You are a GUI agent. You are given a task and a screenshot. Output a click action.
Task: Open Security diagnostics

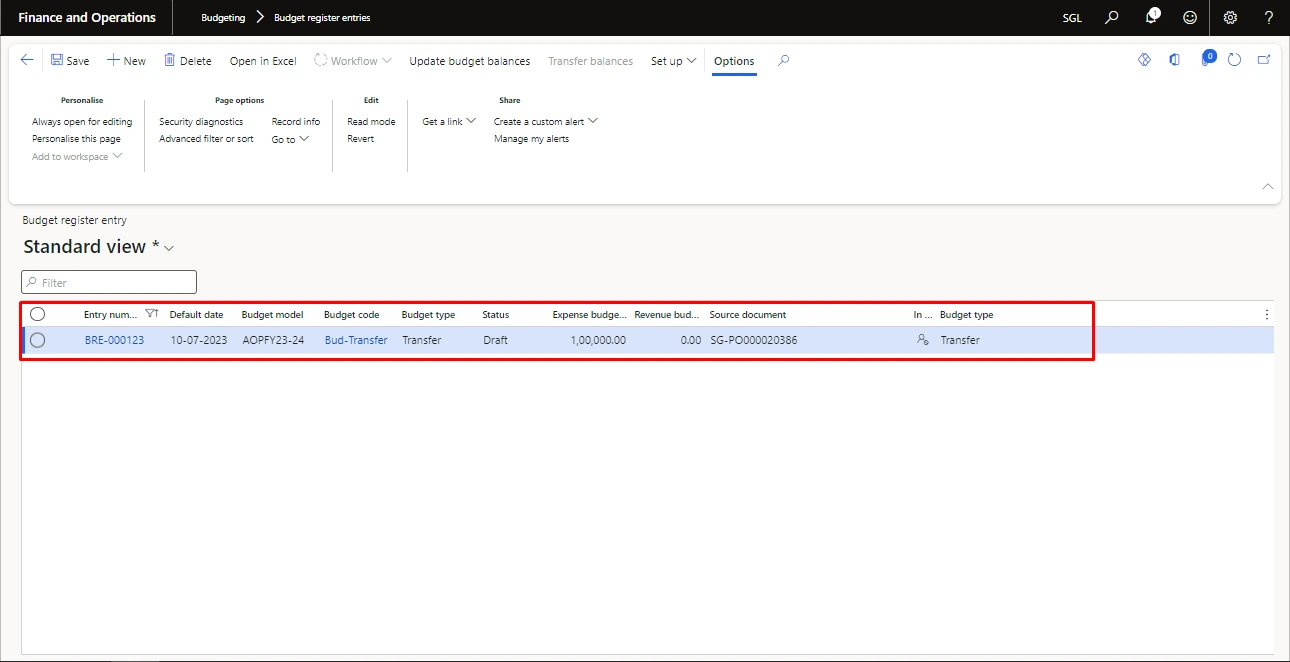coord(201,122)
